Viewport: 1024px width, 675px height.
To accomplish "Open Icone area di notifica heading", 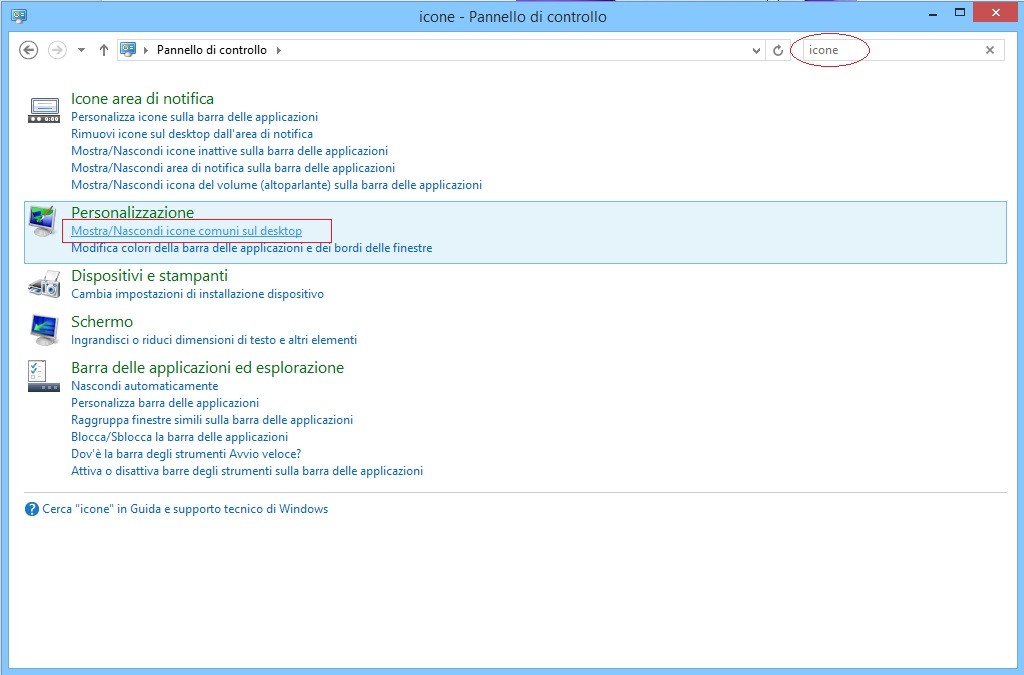I will (142, 99).
